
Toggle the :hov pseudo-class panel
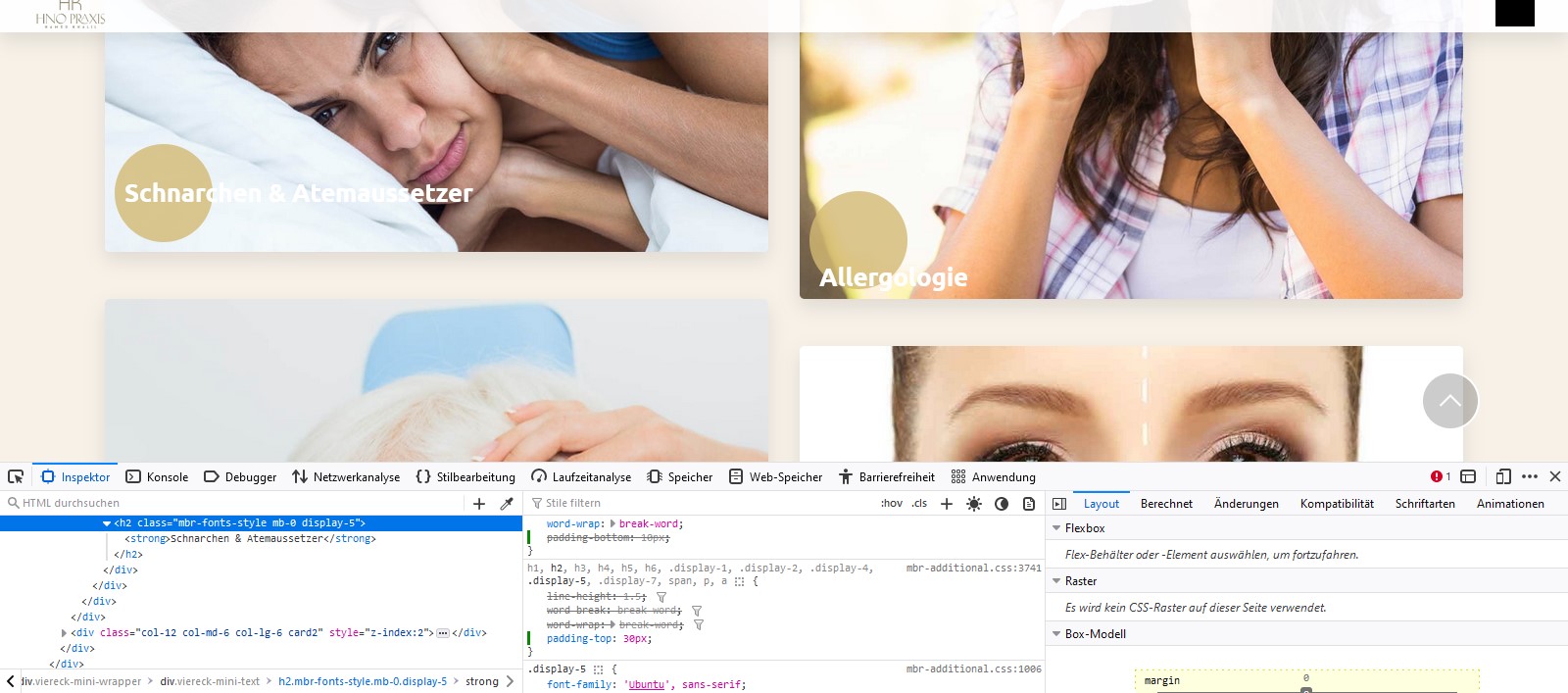click(x=891, y=503)
